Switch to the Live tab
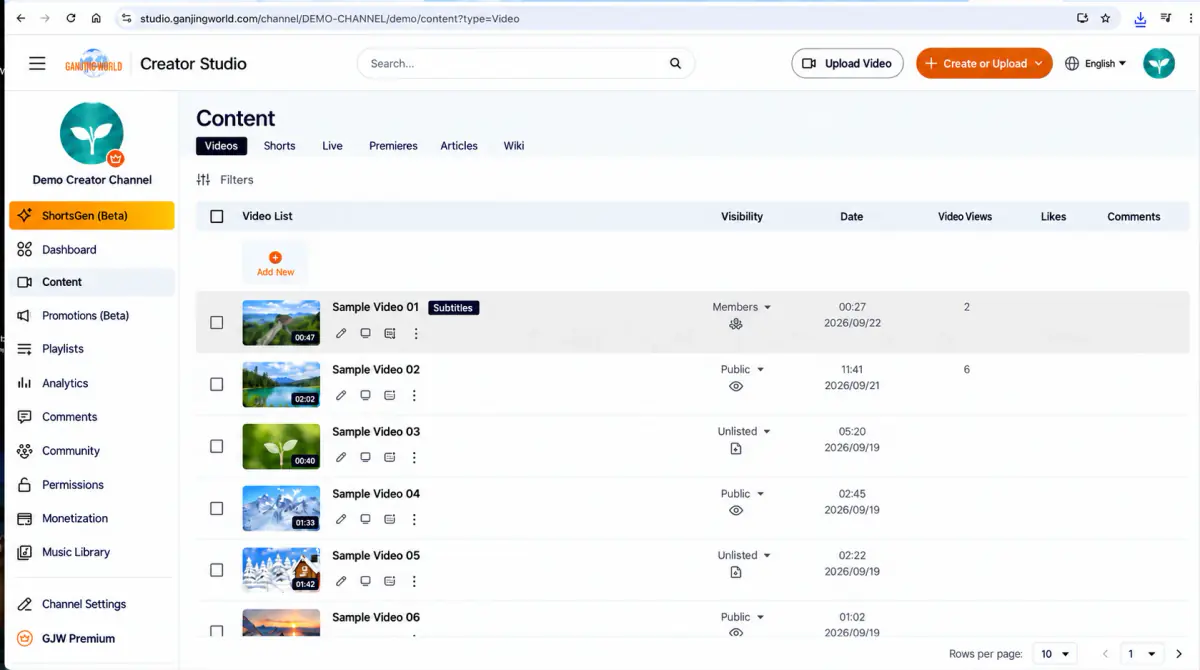 [x=332, y=146]
